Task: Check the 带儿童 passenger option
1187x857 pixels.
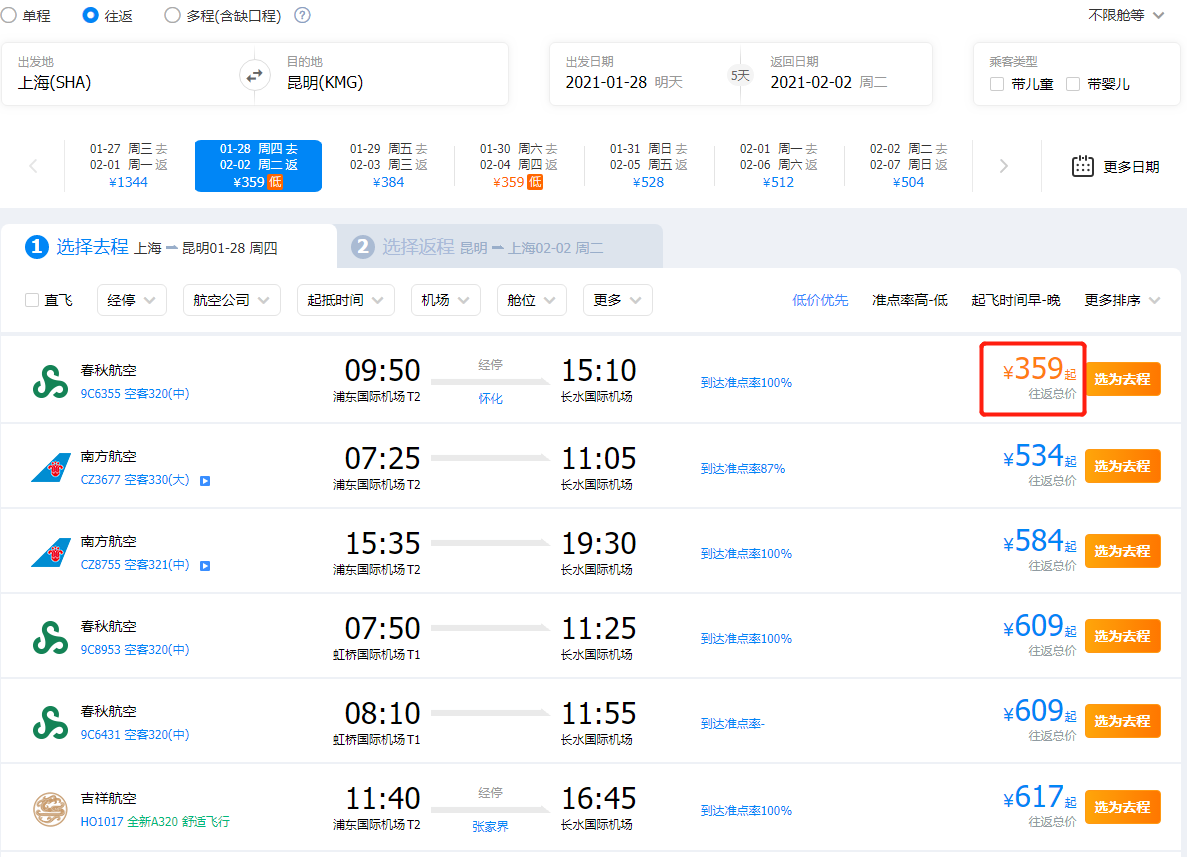Action: 997,84
